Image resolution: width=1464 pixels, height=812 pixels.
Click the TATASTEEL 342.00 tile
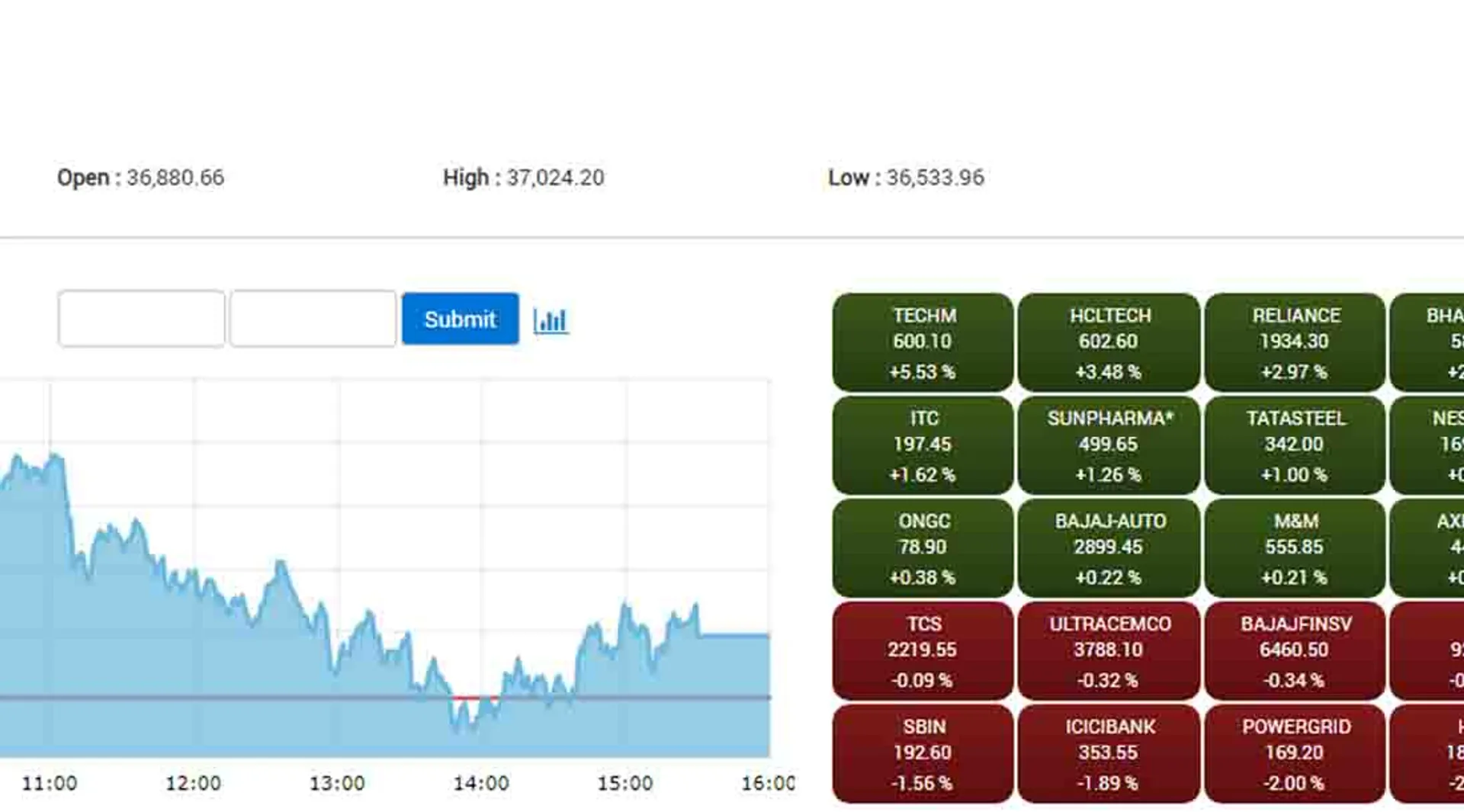coord(1295,445)
